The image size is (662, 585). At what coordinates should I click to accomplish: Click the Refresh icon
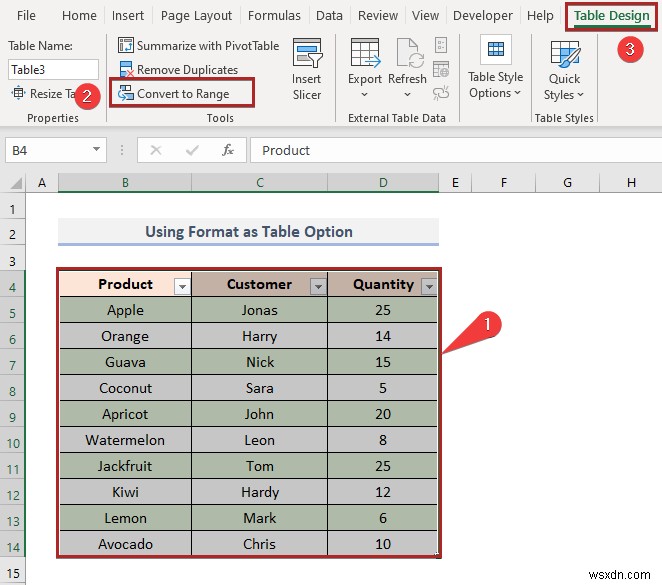(x=409, y=53)
